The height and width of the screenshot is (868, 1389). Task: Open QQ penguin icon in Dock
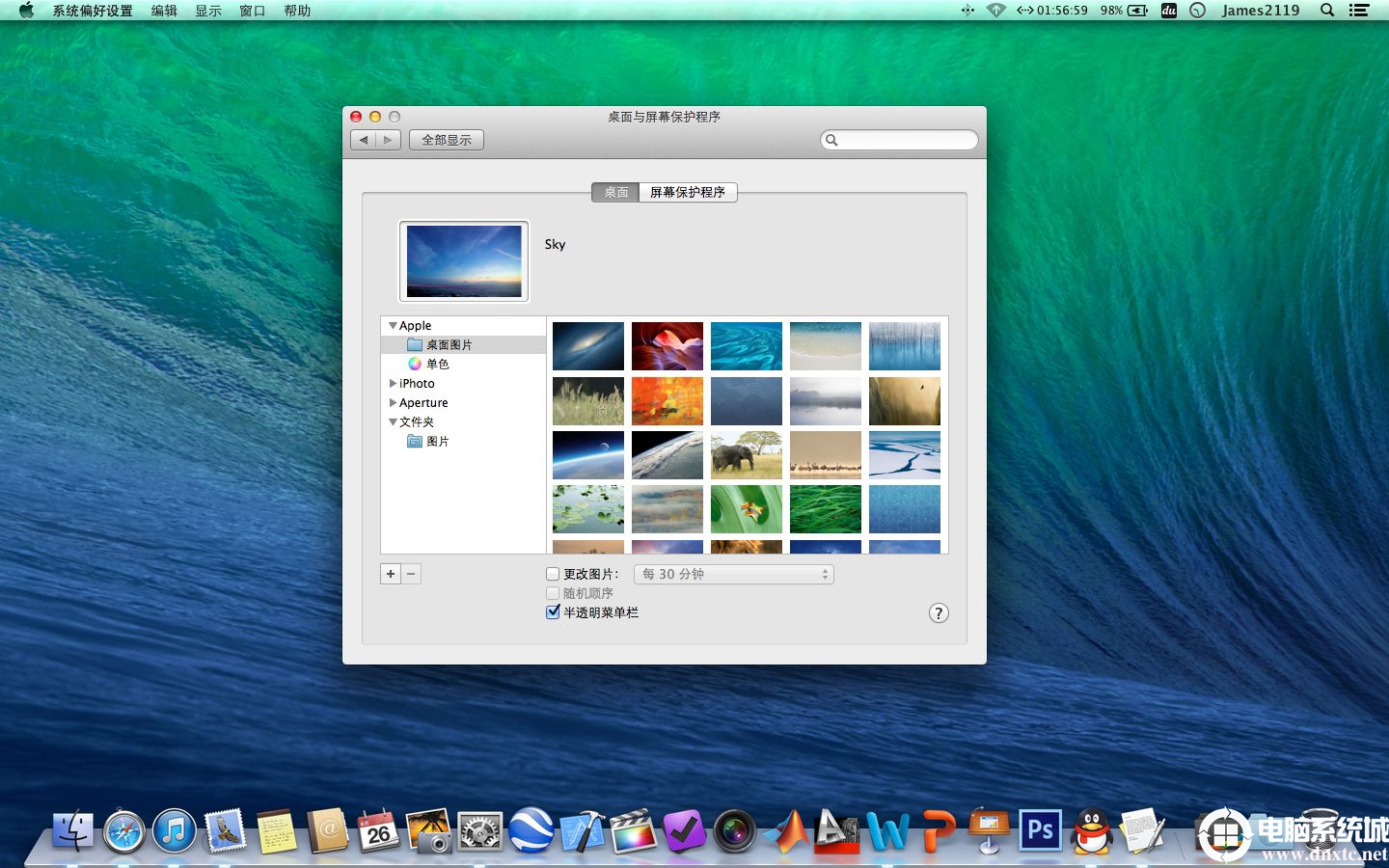click(x=1092, y=830)
